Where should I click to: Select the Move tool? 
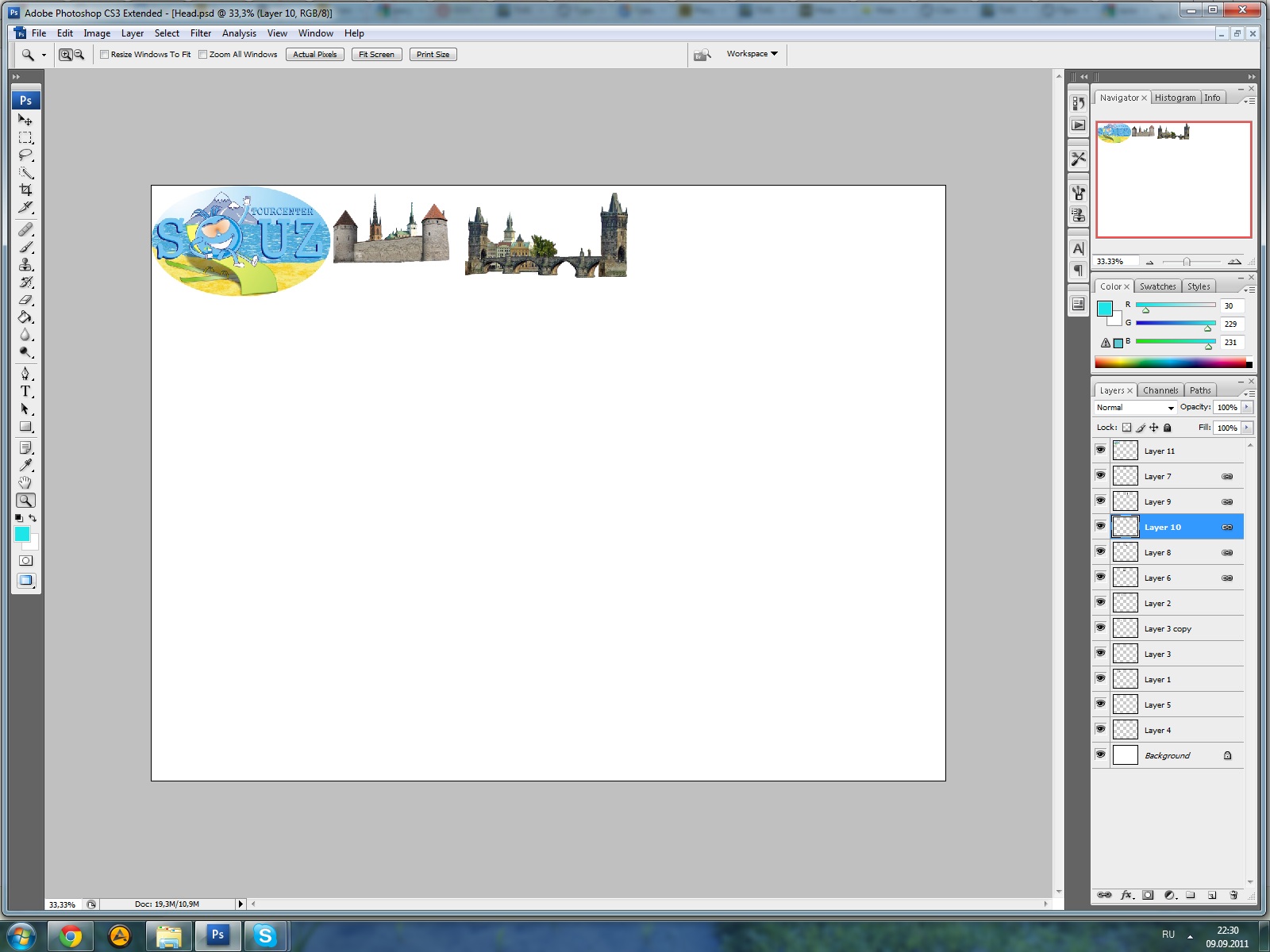(25, 120)
